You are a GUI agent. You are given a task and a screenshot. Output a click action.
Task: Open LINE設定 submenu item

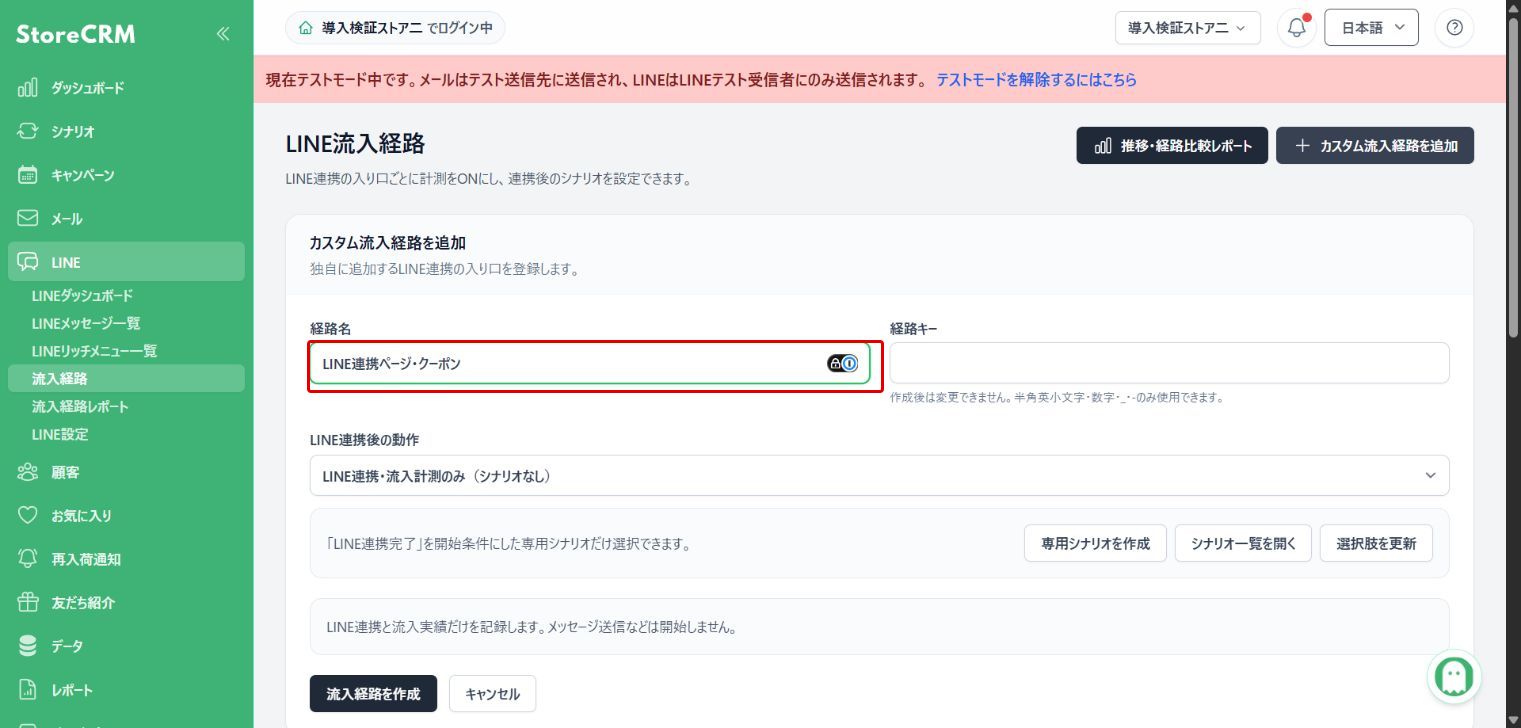pos(60,434)
